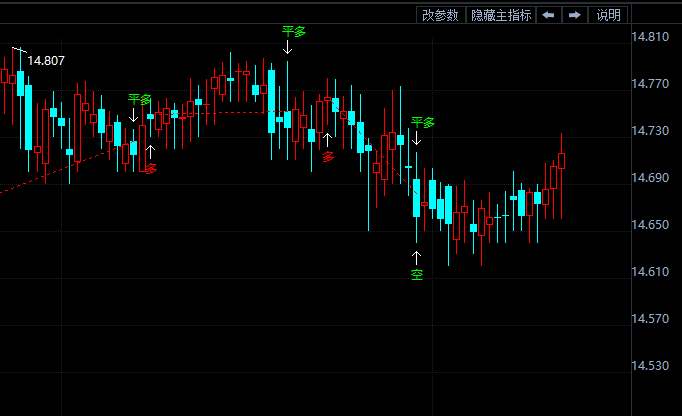Image resolution: width=682 pixels, height=416 pixels.
Task: Click the down arrow under the topmost 平多
Action: coord(287,47)
